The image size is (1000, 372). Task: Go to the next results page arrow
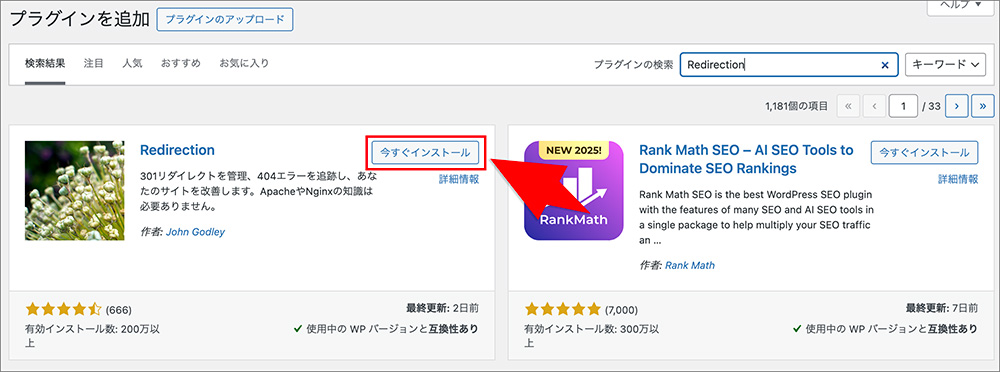[957, 106]
